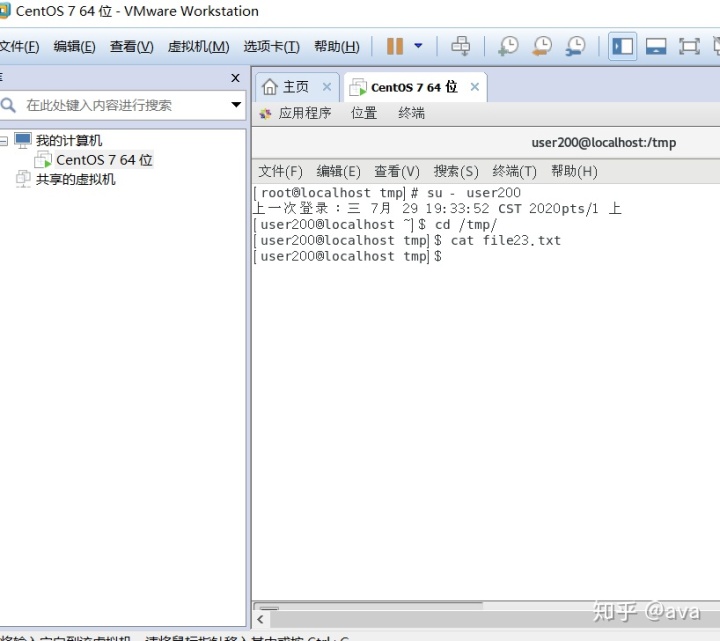Screen dimensions: 720x641
Task: Open the terminal 帮助(H) menu
Action: tap(574, 172)
